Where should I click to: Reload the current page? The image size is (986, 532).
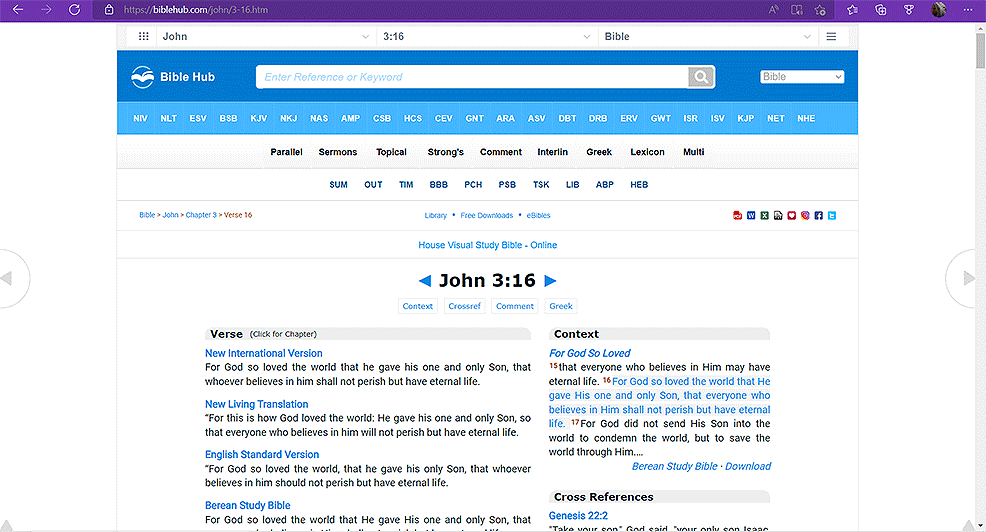74,9
